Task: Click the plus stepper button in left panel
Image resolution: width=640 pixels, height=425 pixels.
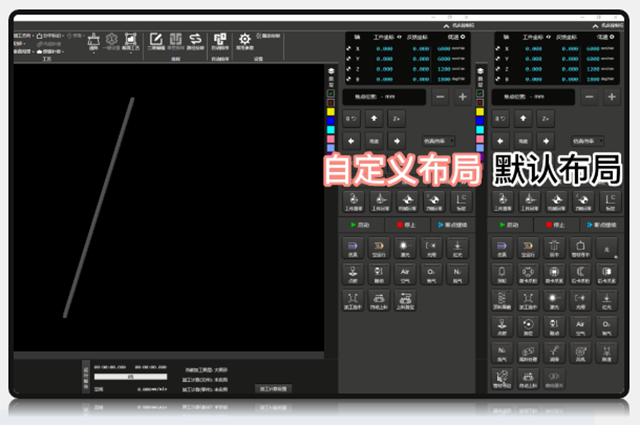Action: [x=461, y=96]
